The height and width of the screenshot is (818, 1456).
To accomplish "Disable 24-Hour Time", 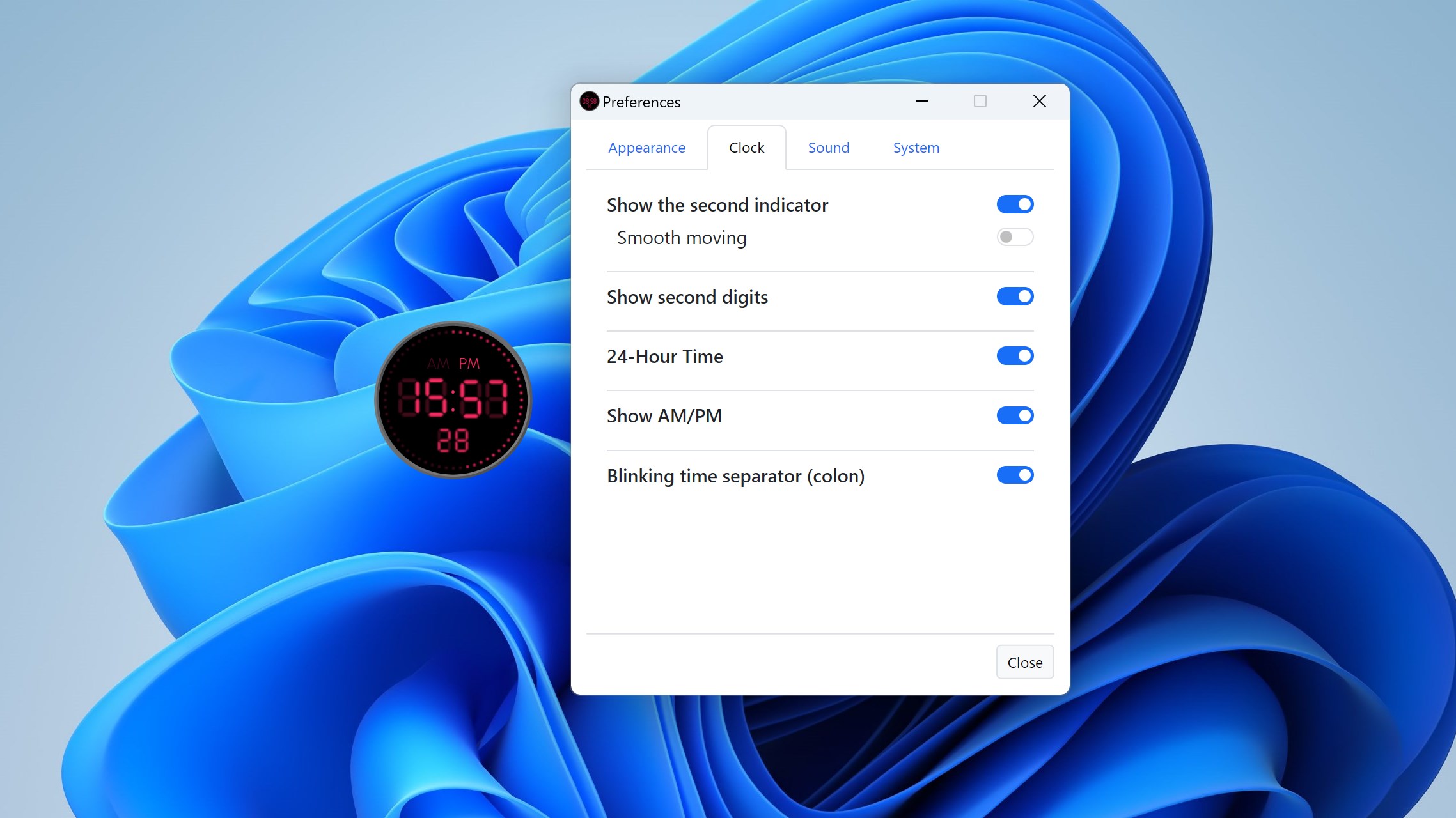I will [1014, 356].
